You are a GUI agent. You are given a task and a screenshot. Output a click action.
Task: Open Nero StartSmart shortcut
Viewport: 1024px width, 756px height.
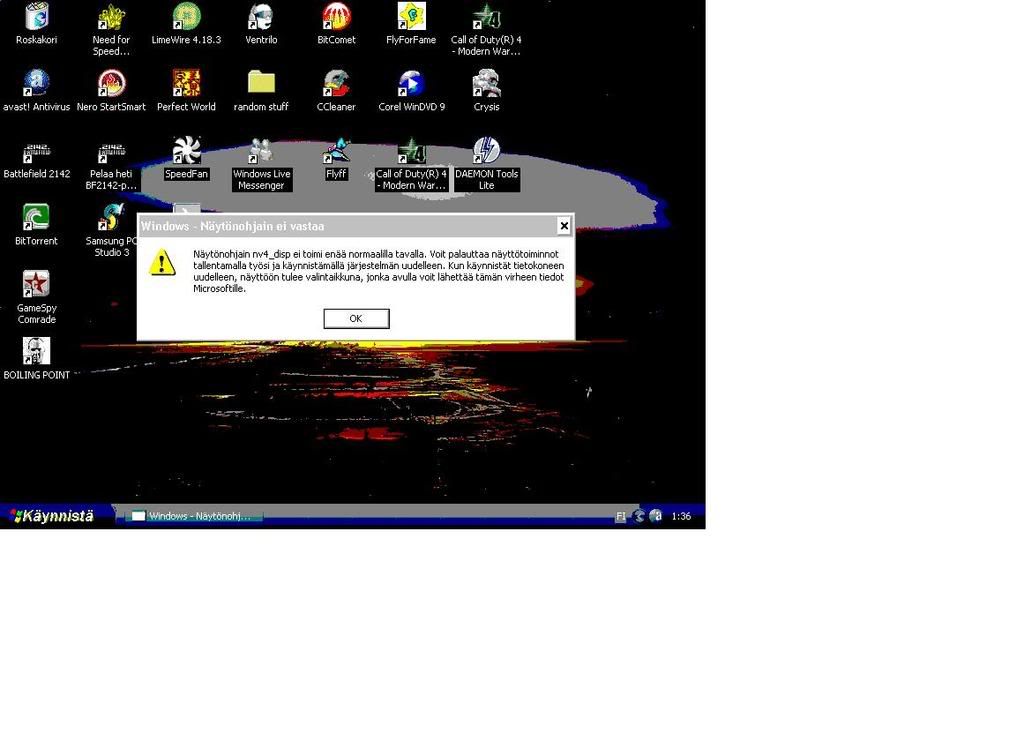point(111,84)
